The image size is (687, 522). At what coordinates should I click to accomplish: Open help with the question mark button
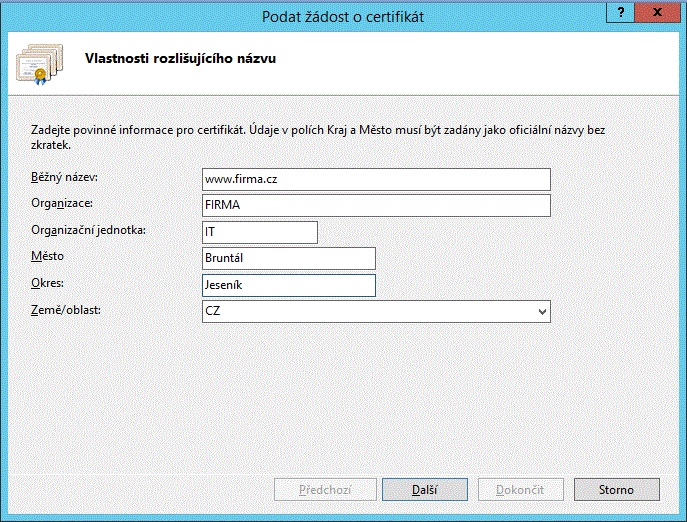click(621, 12)
